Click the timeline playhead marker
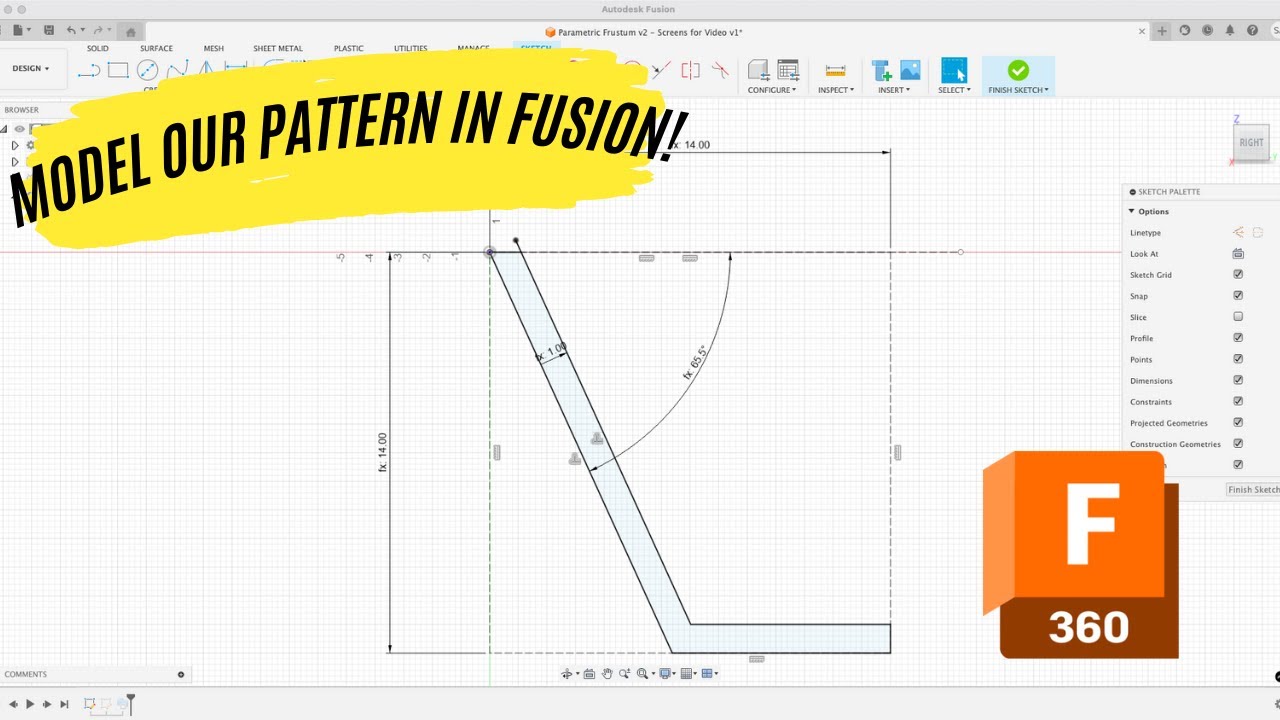The image size is (1280, 720). (x=130, y=705)
